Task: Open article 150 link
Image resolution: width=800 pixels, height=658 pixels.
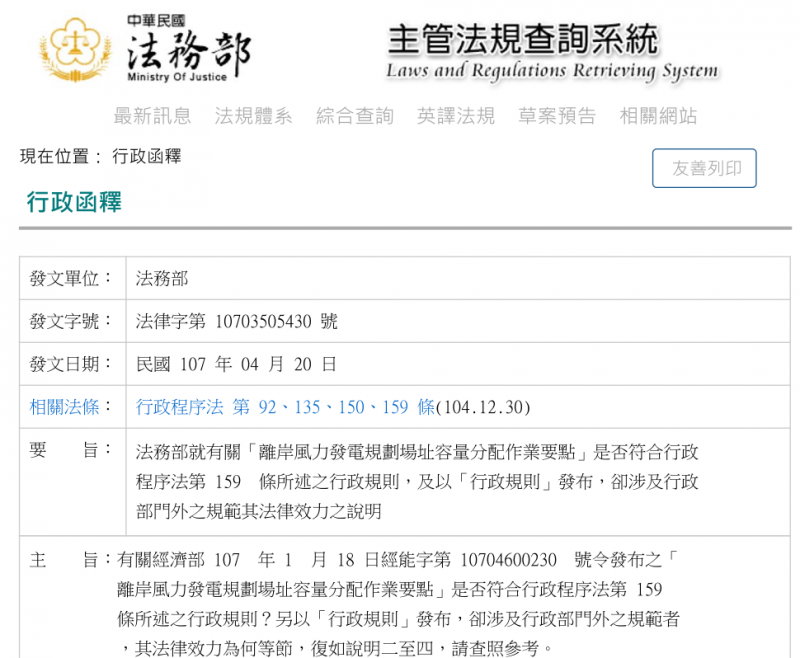Action: (350, 407)
